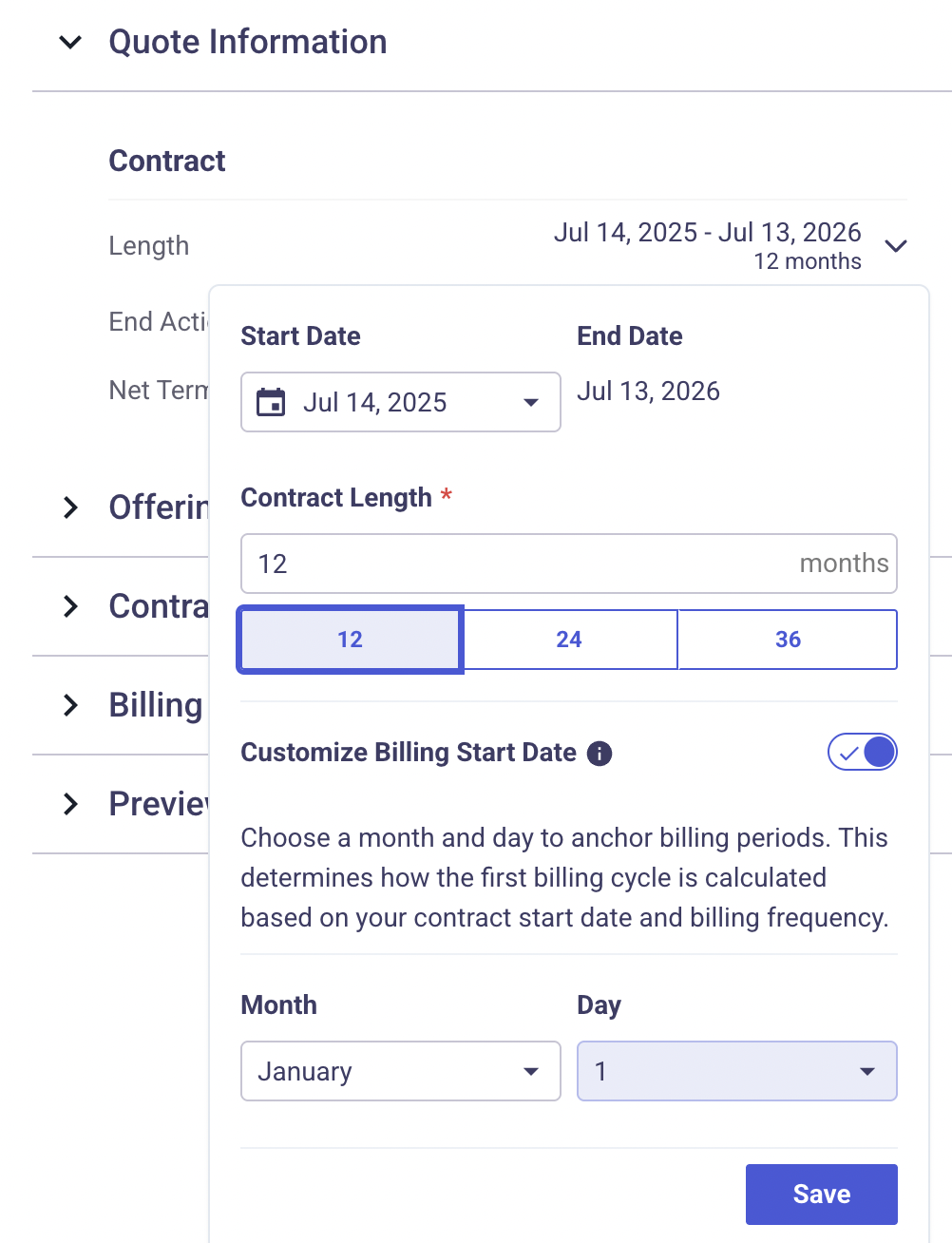Screen dimensions: 952x1243
Task: Click the Start Date dropdown arrow
Action: click(531, 403)
